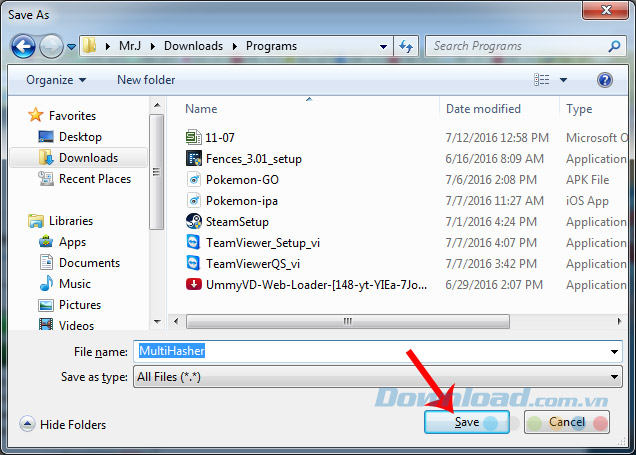Click Hide Folders
636x455 pixels.
[62, 424]
